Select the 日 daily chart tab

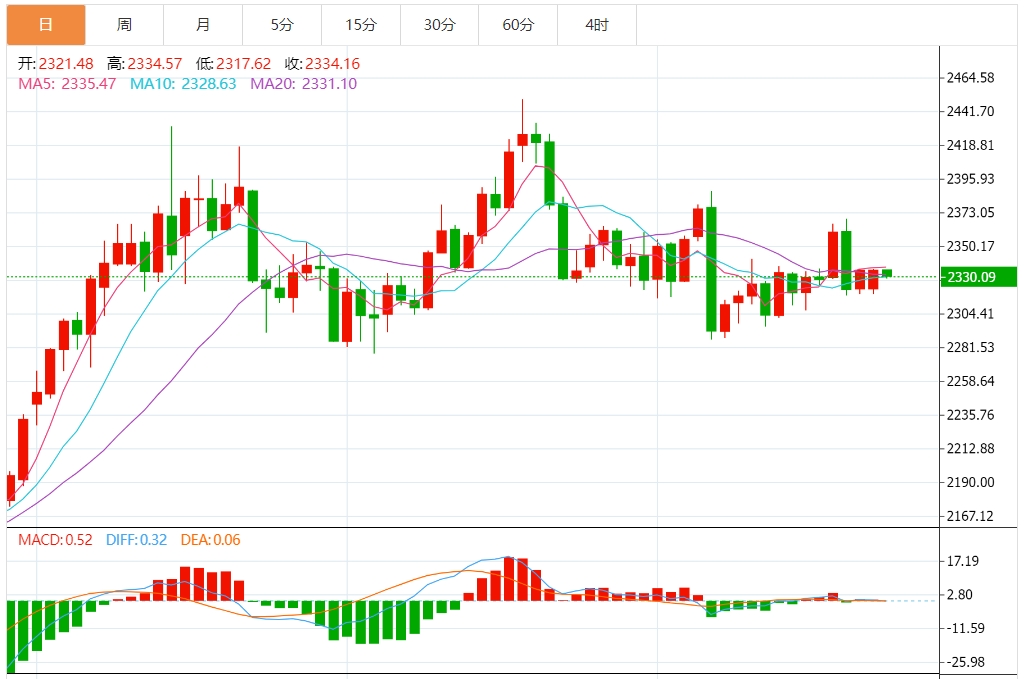[x=46, y=25]
